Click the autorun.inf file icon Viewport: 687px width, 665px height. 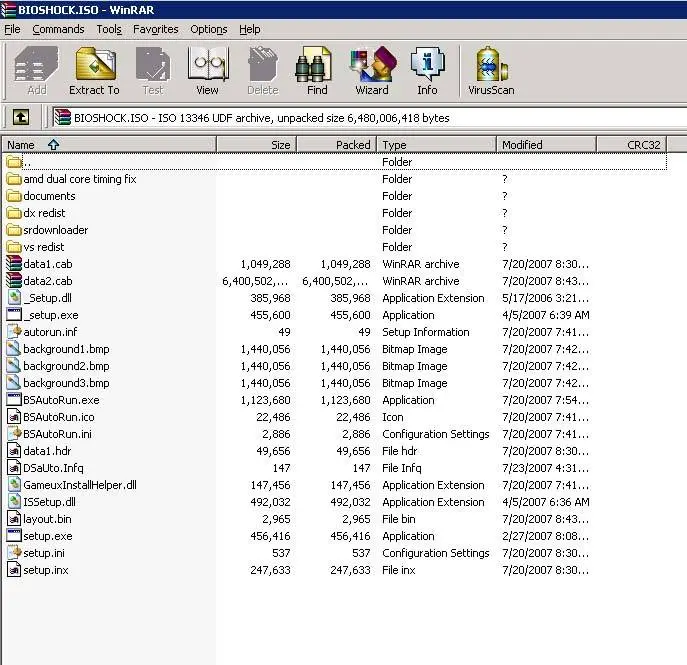[14, 332]
